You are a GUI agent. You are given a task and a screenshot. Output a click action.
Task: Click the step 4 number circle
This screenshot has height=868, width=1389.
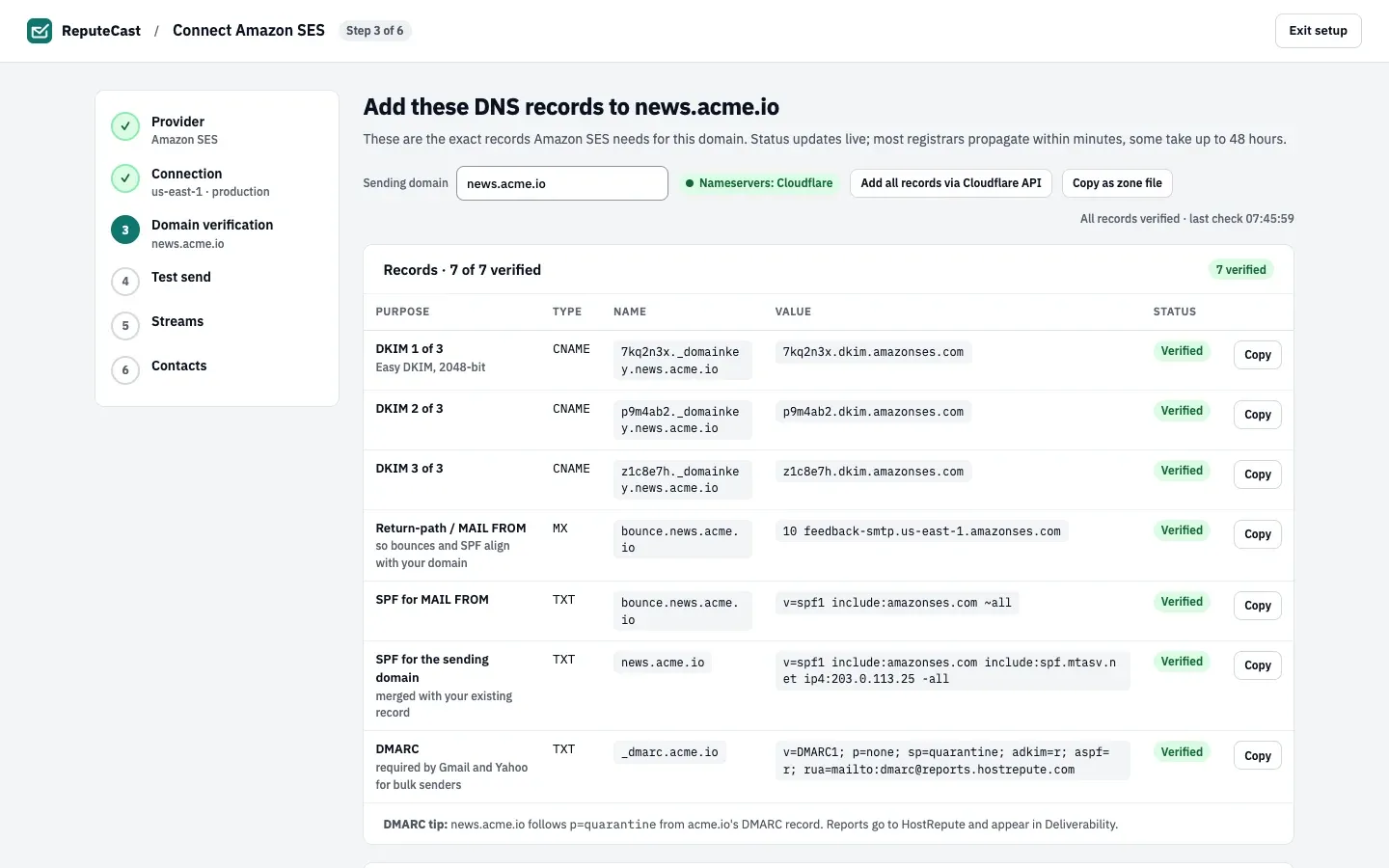(x=125, y=282)
